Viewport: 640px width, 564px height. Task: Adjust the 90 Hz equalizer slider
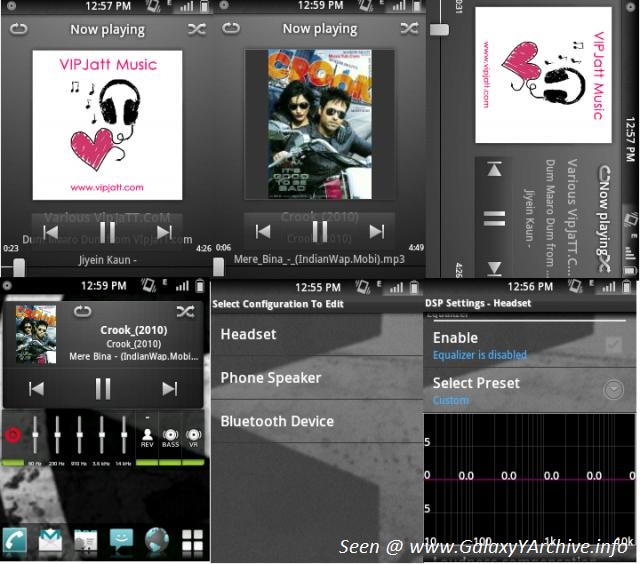35,435
